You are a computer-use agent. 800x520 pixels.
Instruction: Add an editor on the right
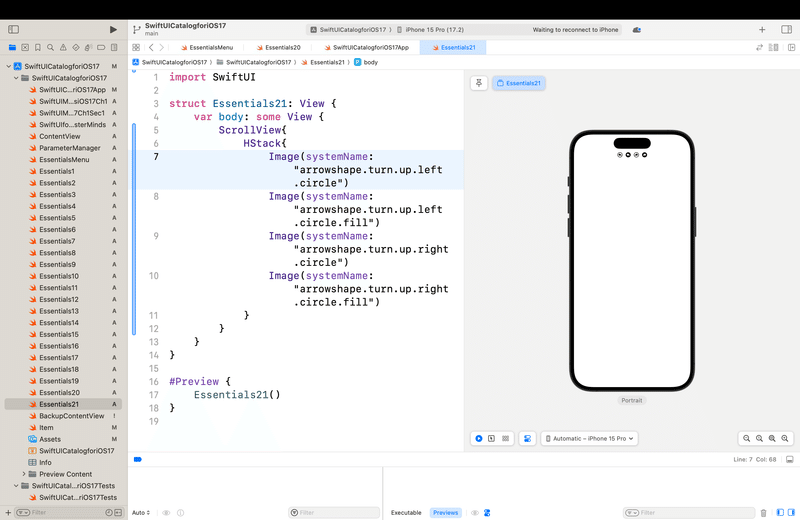point(791,47)
